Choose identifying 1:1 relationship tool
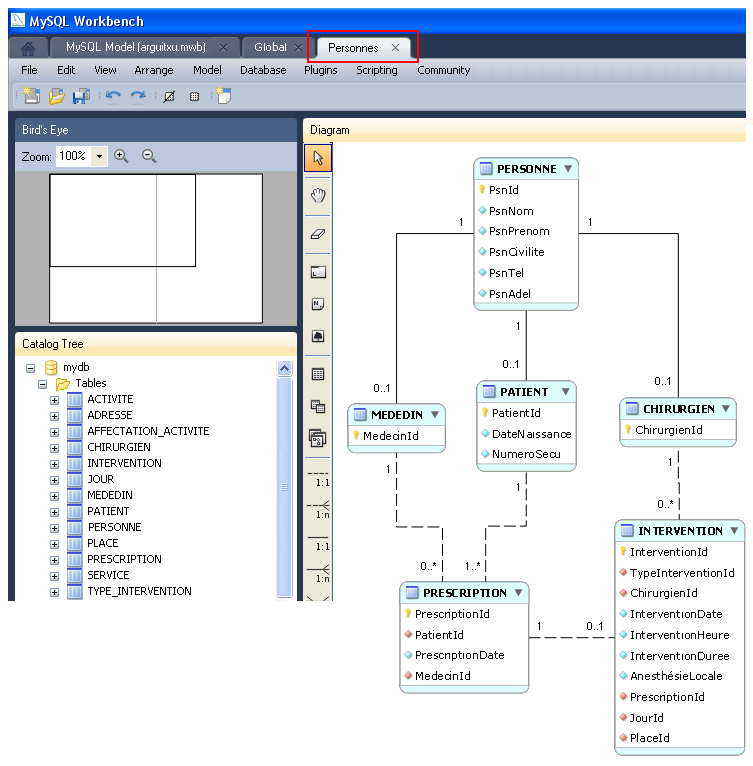Image resolution: width=753 pixels, height=766 pixels. tap(319, 543)
